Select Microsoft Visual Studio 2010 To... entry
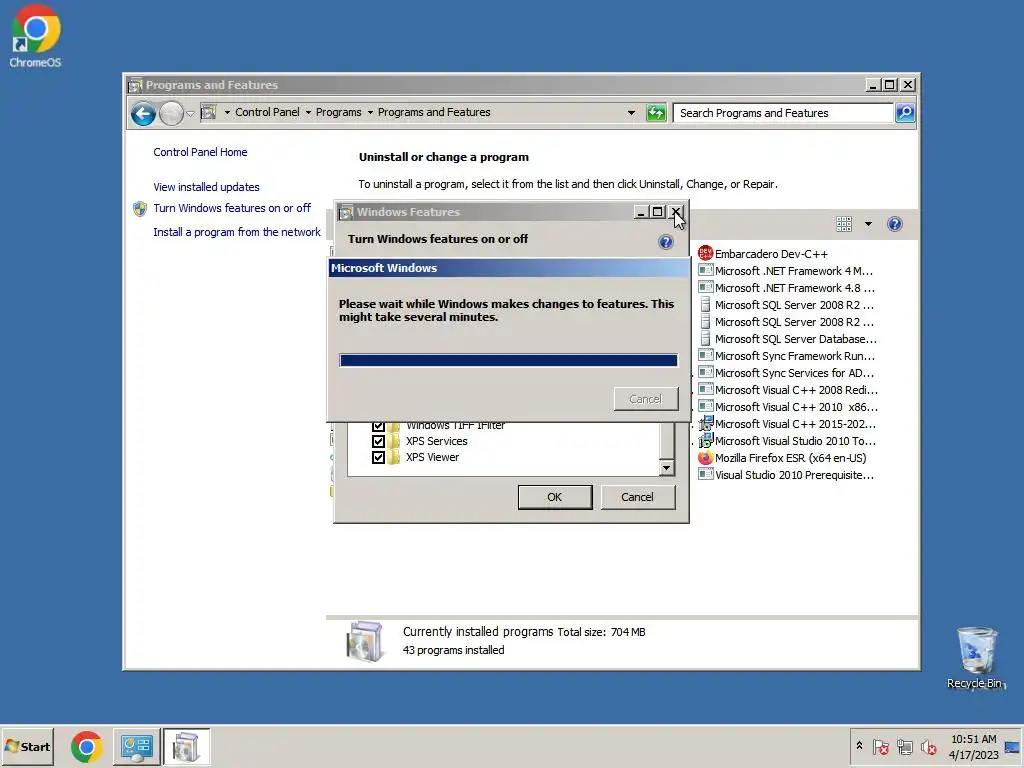This screenshot has width=1024, height=768. pos(787,441)
